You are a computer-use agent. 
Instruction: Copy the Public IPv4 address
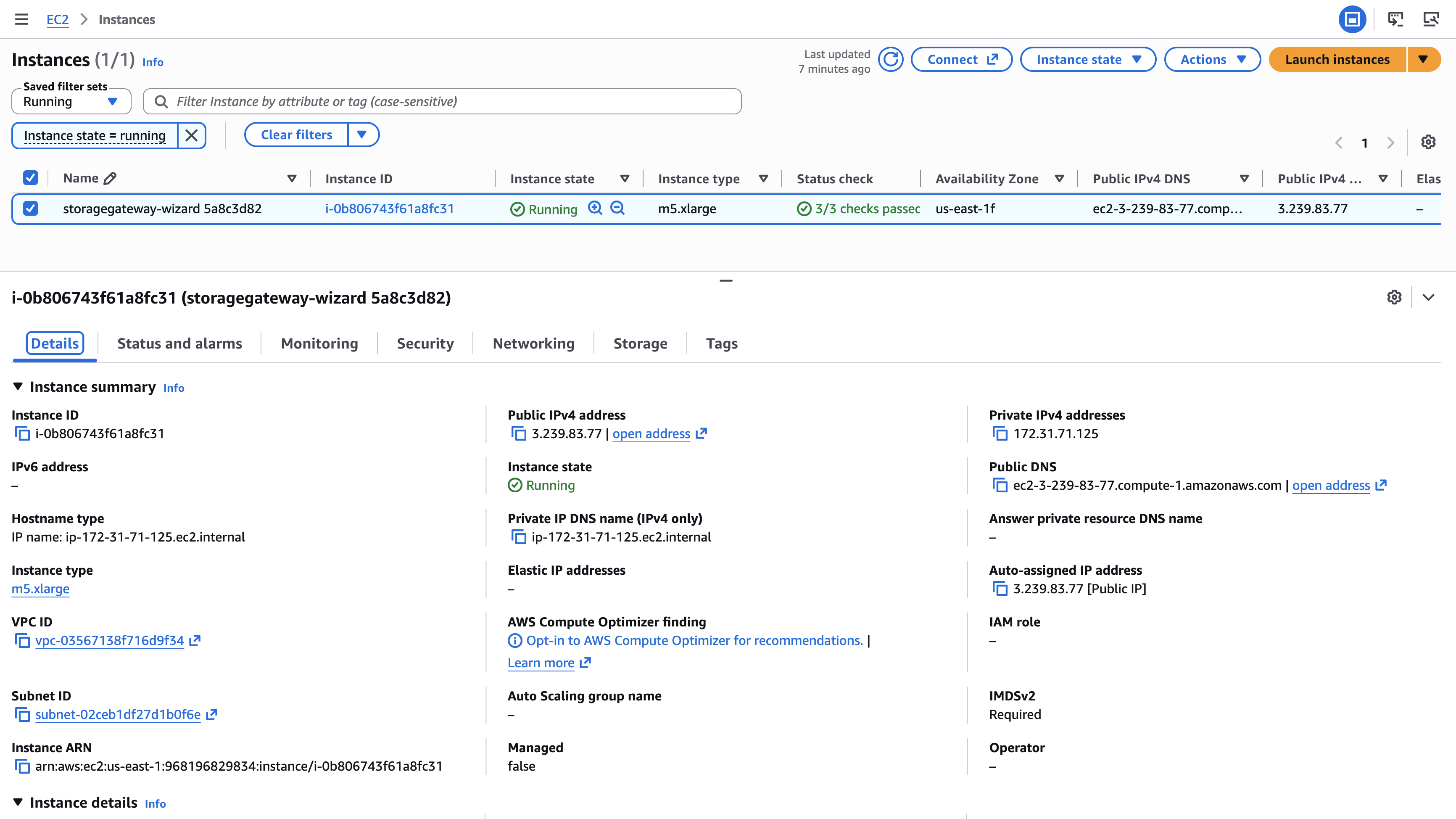(x=518, y=433)
